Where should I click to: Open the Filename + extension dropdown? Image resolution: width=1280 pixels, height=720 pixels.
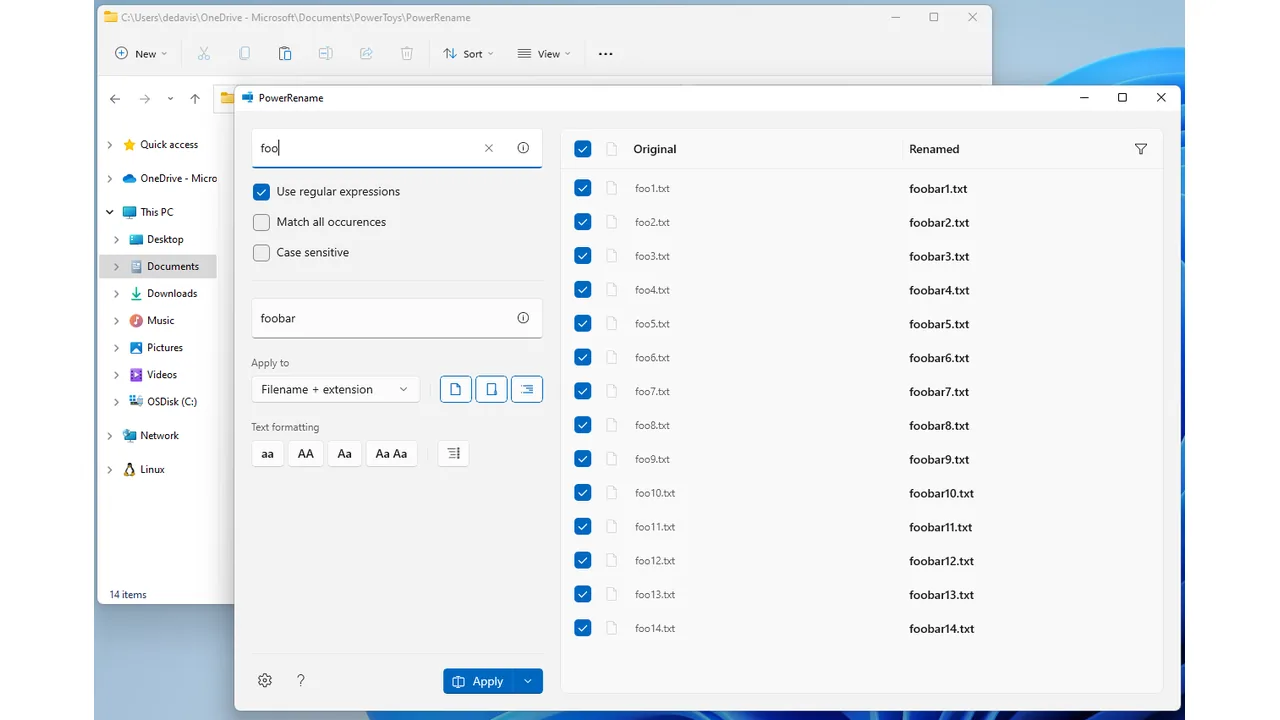tap(335, 389)
